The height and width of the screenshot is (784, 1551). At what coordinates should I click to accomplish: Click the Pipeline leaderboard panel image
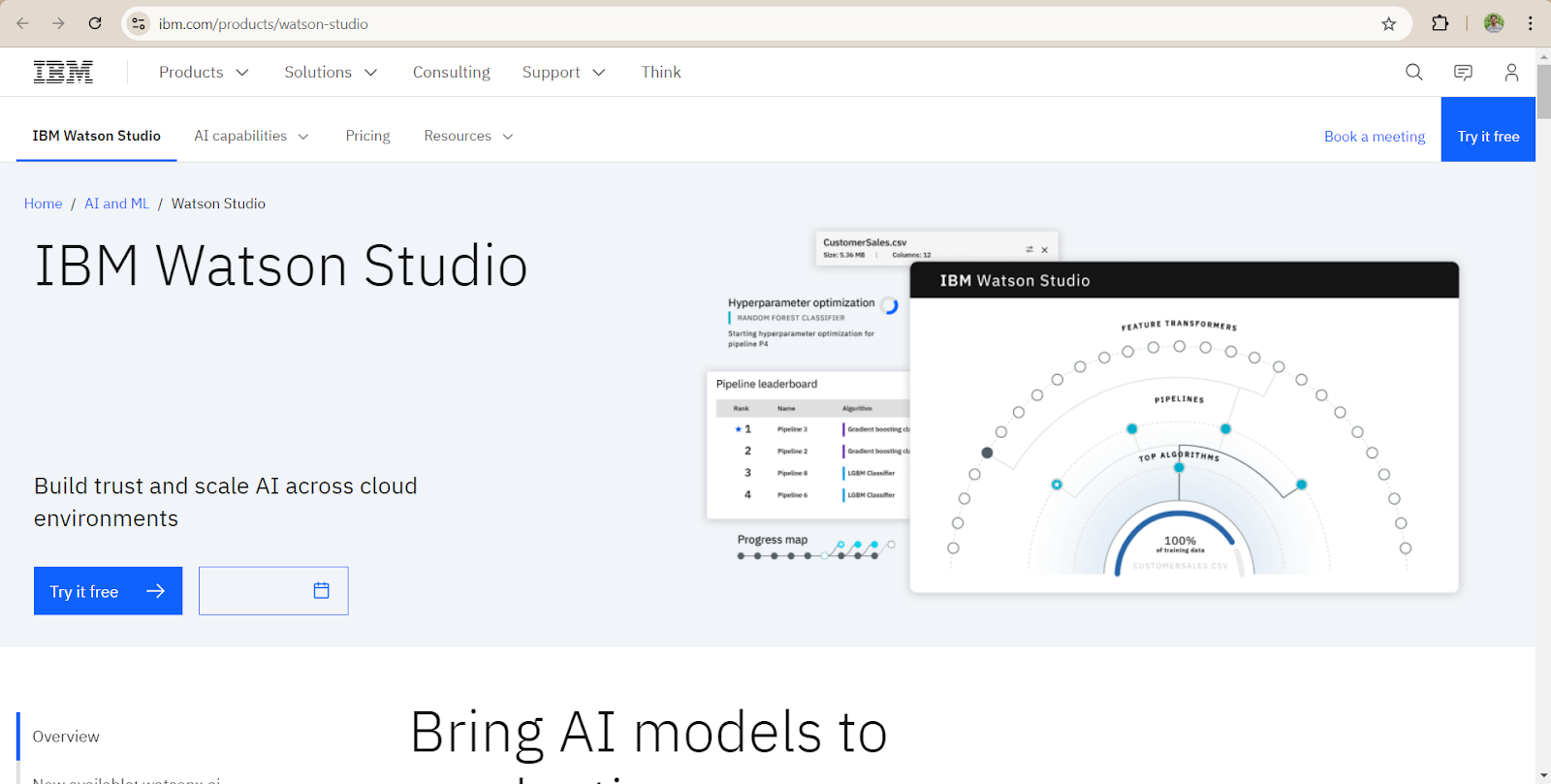point(808,445)
